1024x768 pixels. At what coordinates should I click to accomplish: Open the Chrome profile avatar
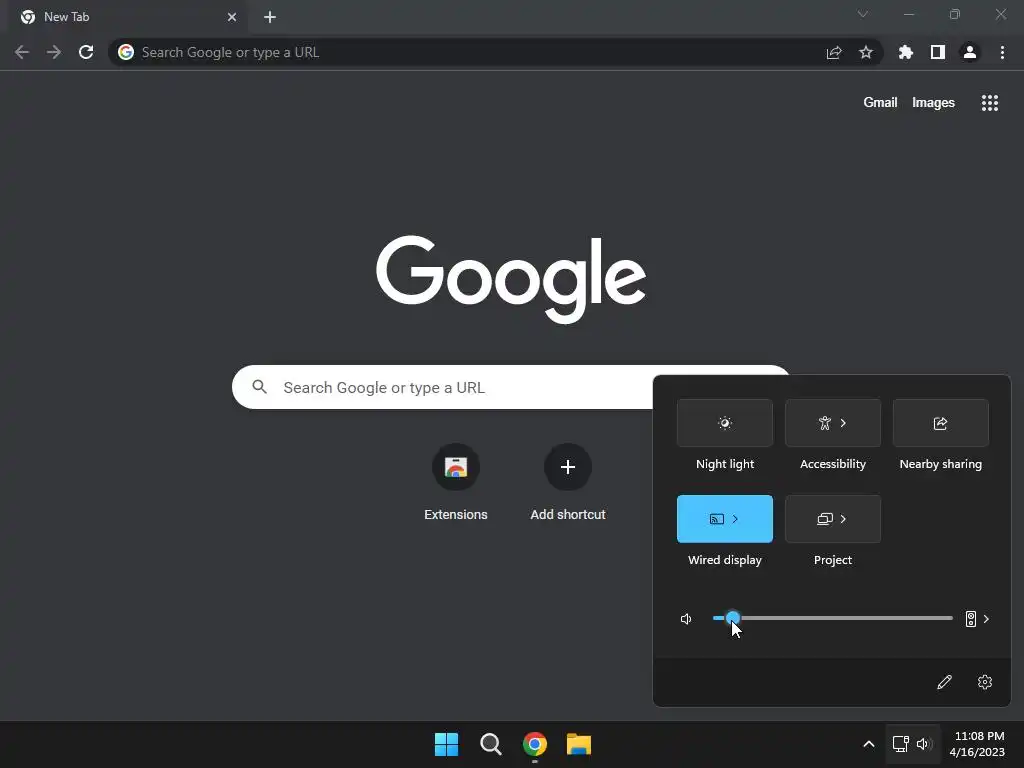[x=970, y=52]
